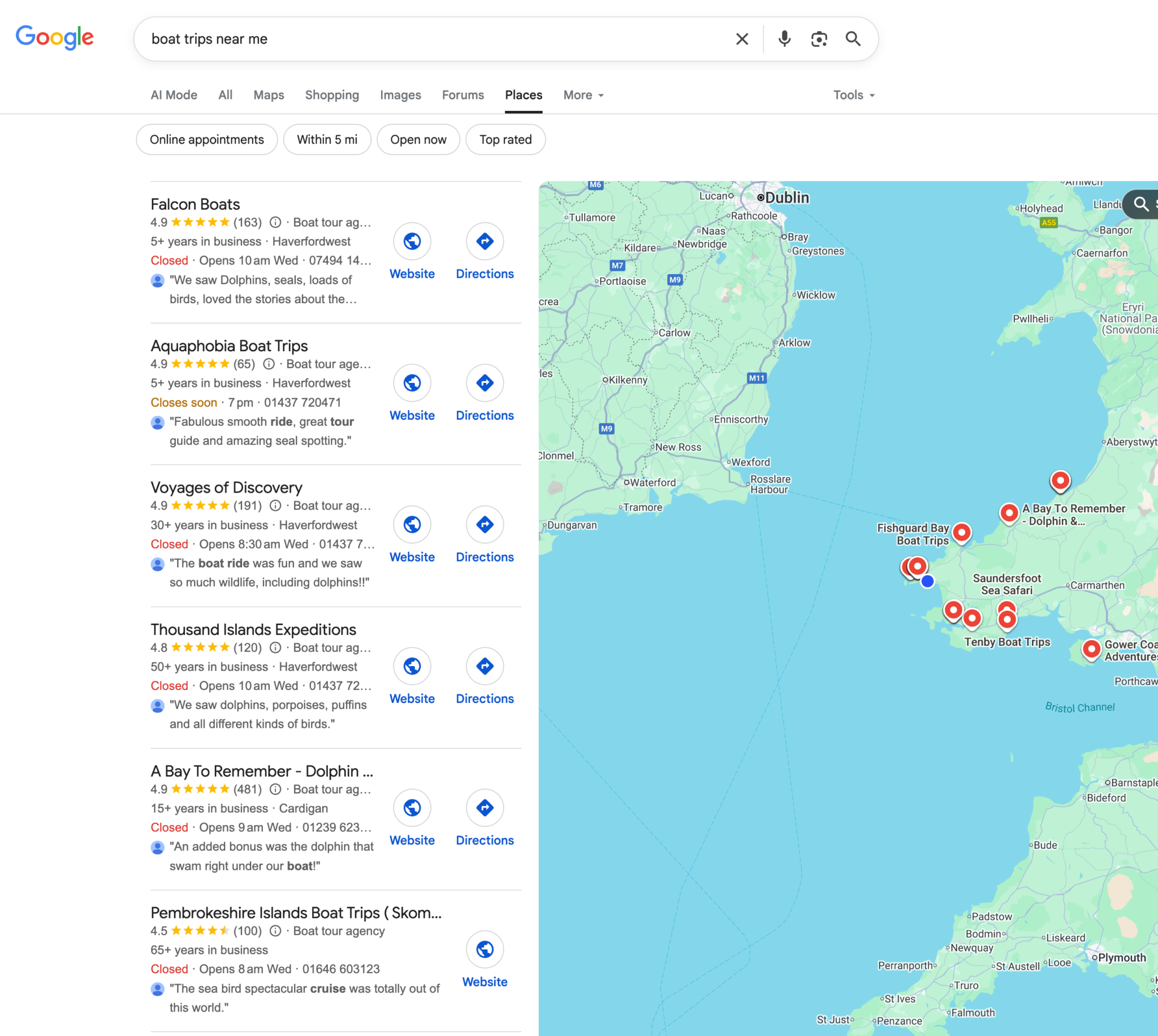Screen dimensions: 1158x1036
Task: Get directions to Aquaphobia Boat Trips
Action: pos(484,383)
